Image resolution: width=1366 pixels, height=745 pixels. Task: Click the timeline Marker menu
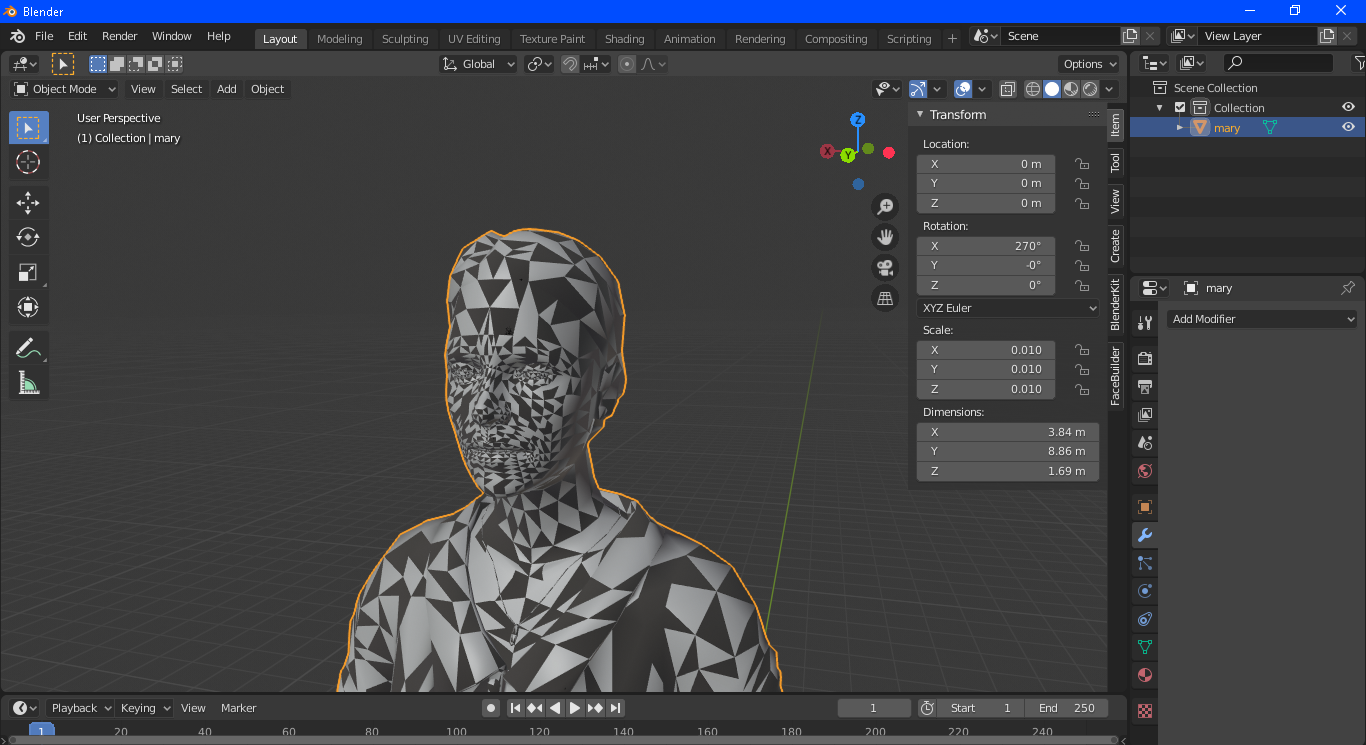point(239,708)
